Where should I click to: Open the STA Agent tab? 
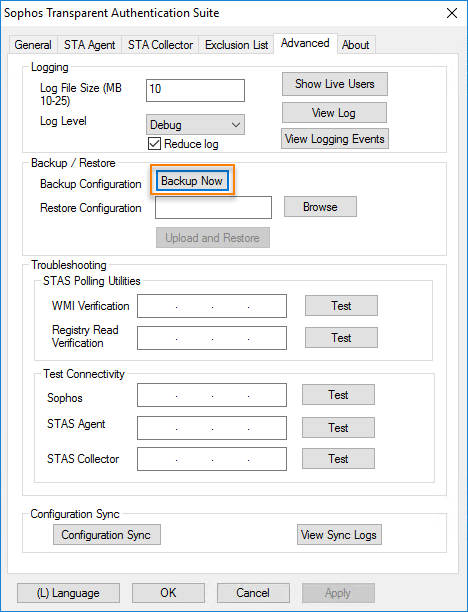tap(89, 45)
